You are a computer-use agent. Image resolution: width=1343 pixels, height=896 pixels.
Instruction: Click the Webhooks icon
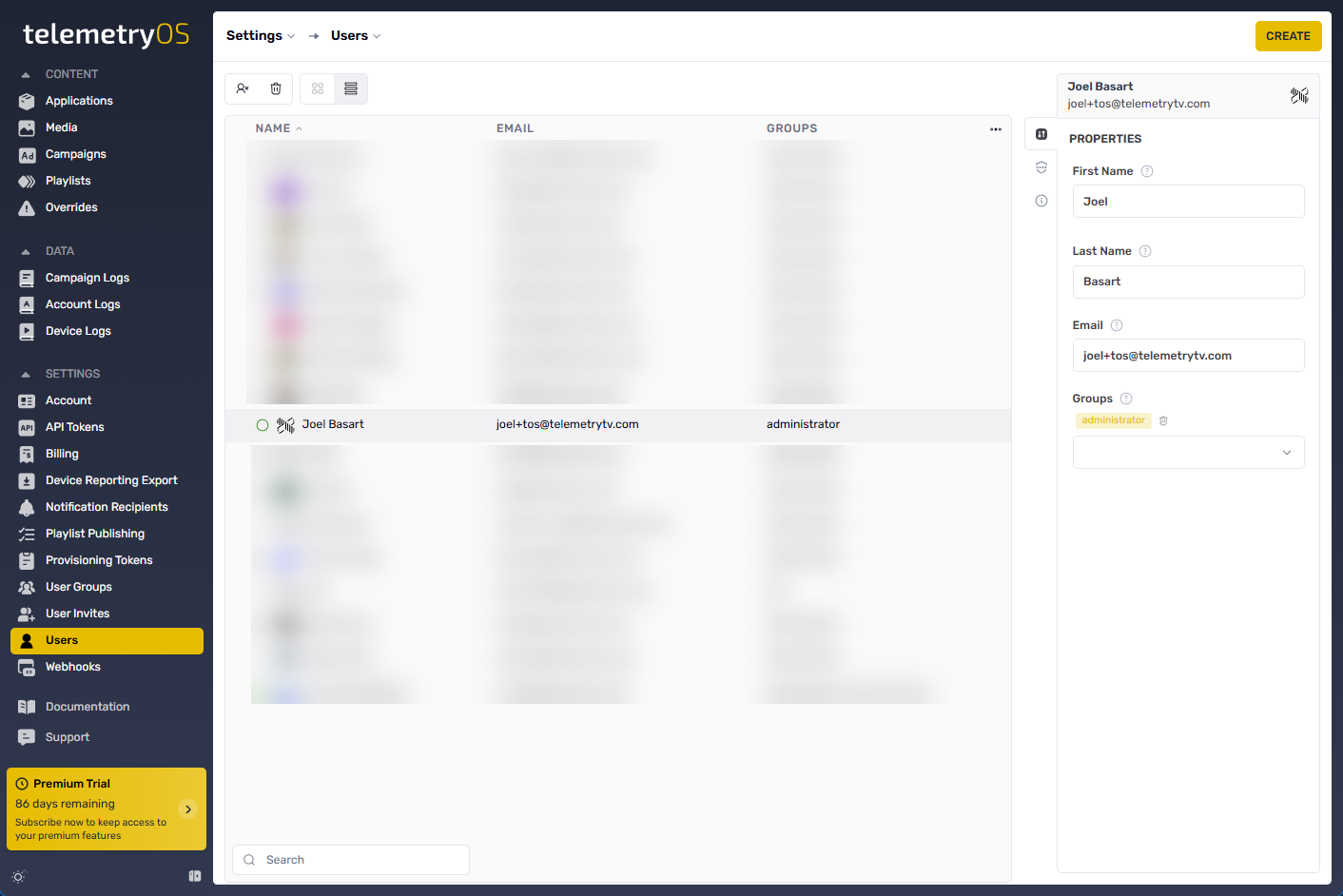[x=27, y=667]
